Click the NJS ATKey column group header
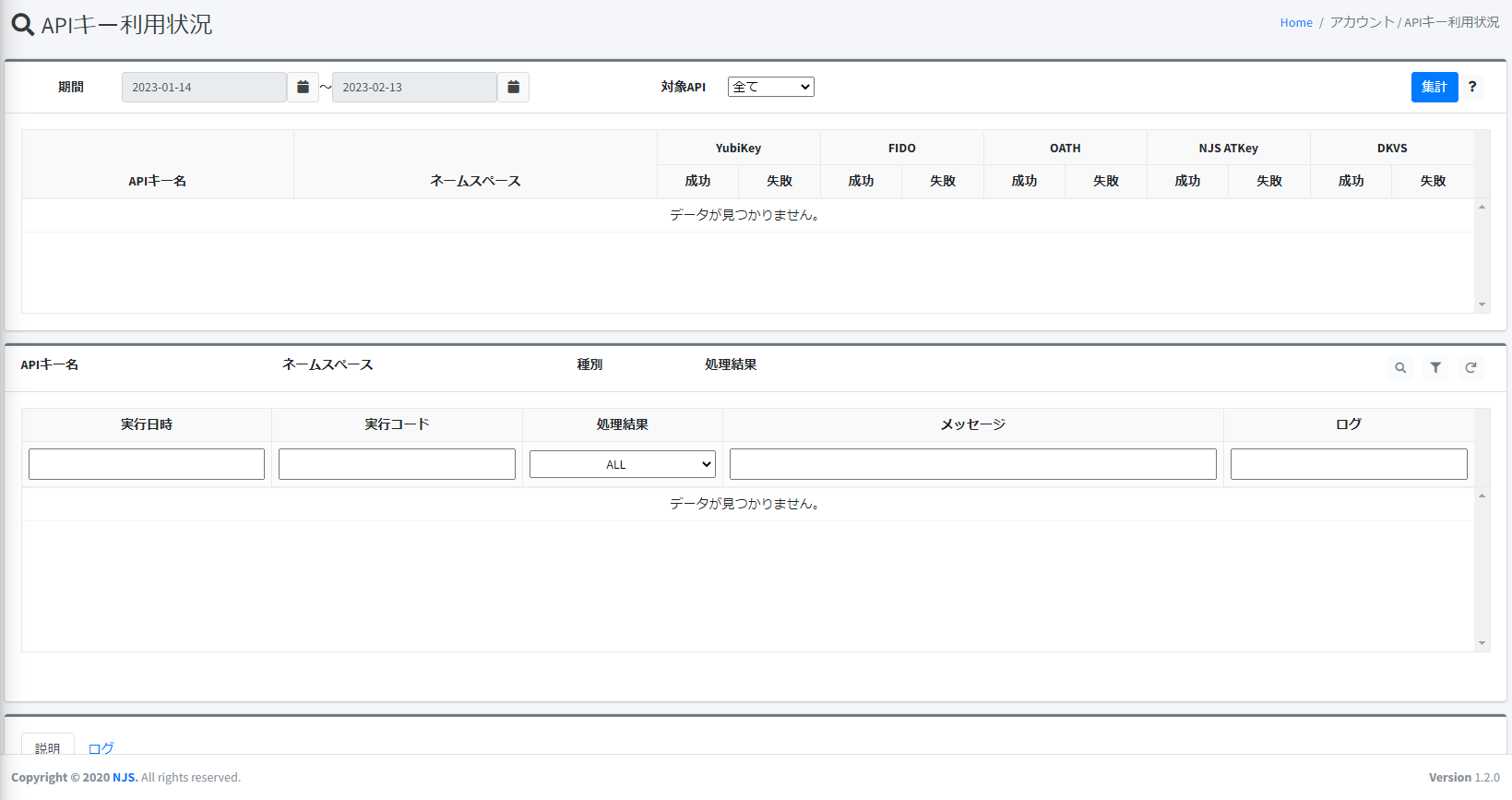1512x800 pixels. tap(1229, 148)
